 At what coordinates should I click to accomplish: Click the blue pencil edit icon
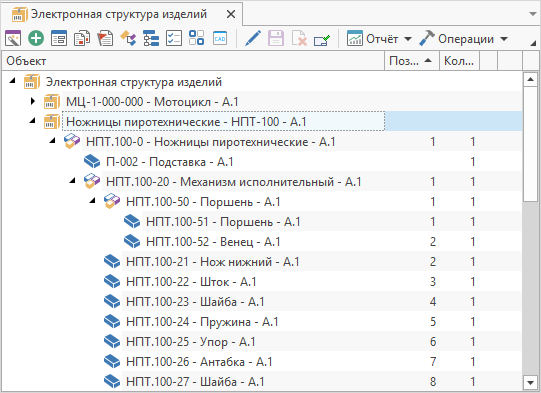pyautogui.click(x=253, y=38)
